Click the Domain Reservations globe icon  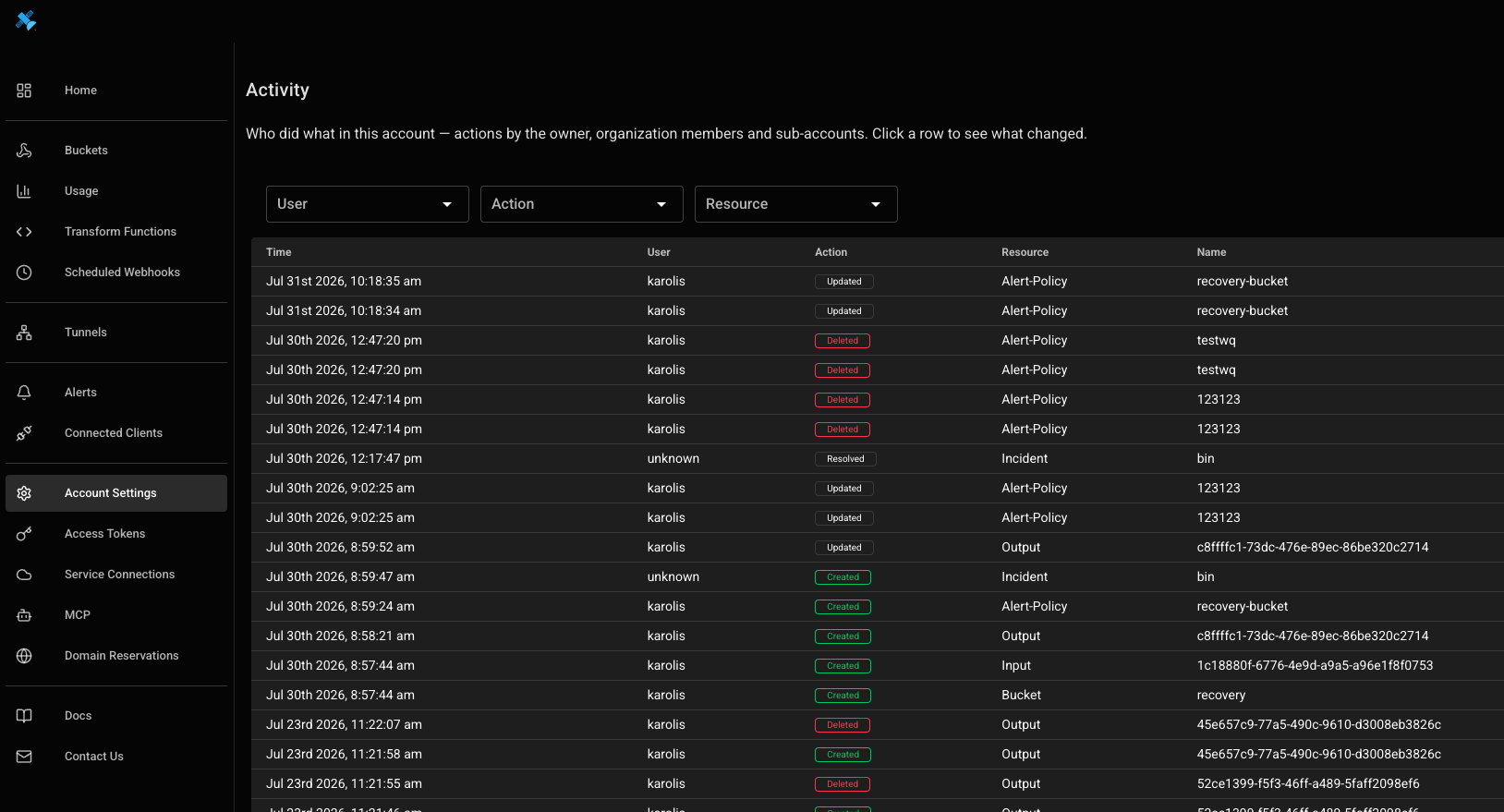(x=24, y=656)
